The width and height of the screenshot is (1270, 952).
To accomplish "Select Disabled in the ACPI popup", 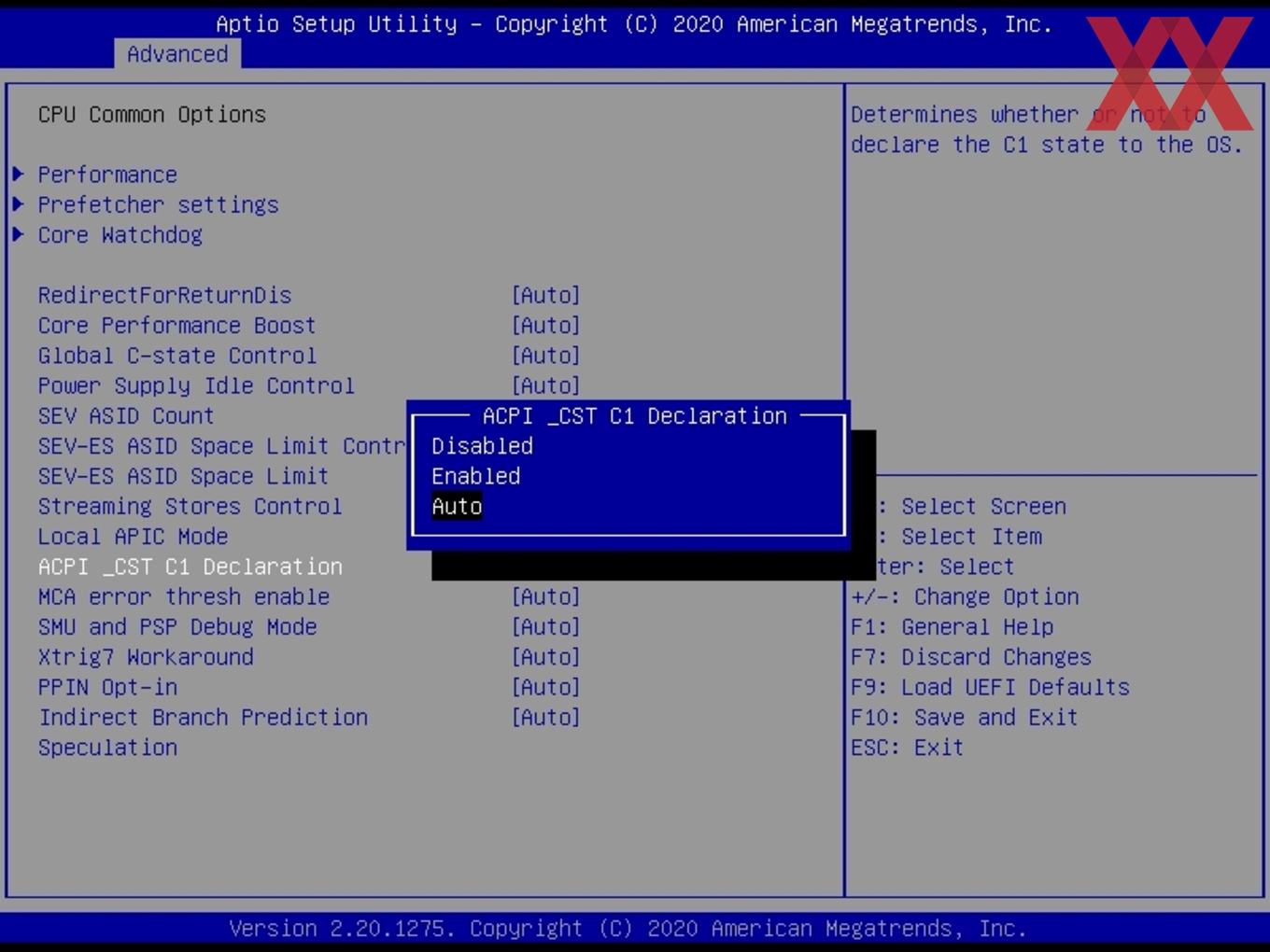I will 482,446.
